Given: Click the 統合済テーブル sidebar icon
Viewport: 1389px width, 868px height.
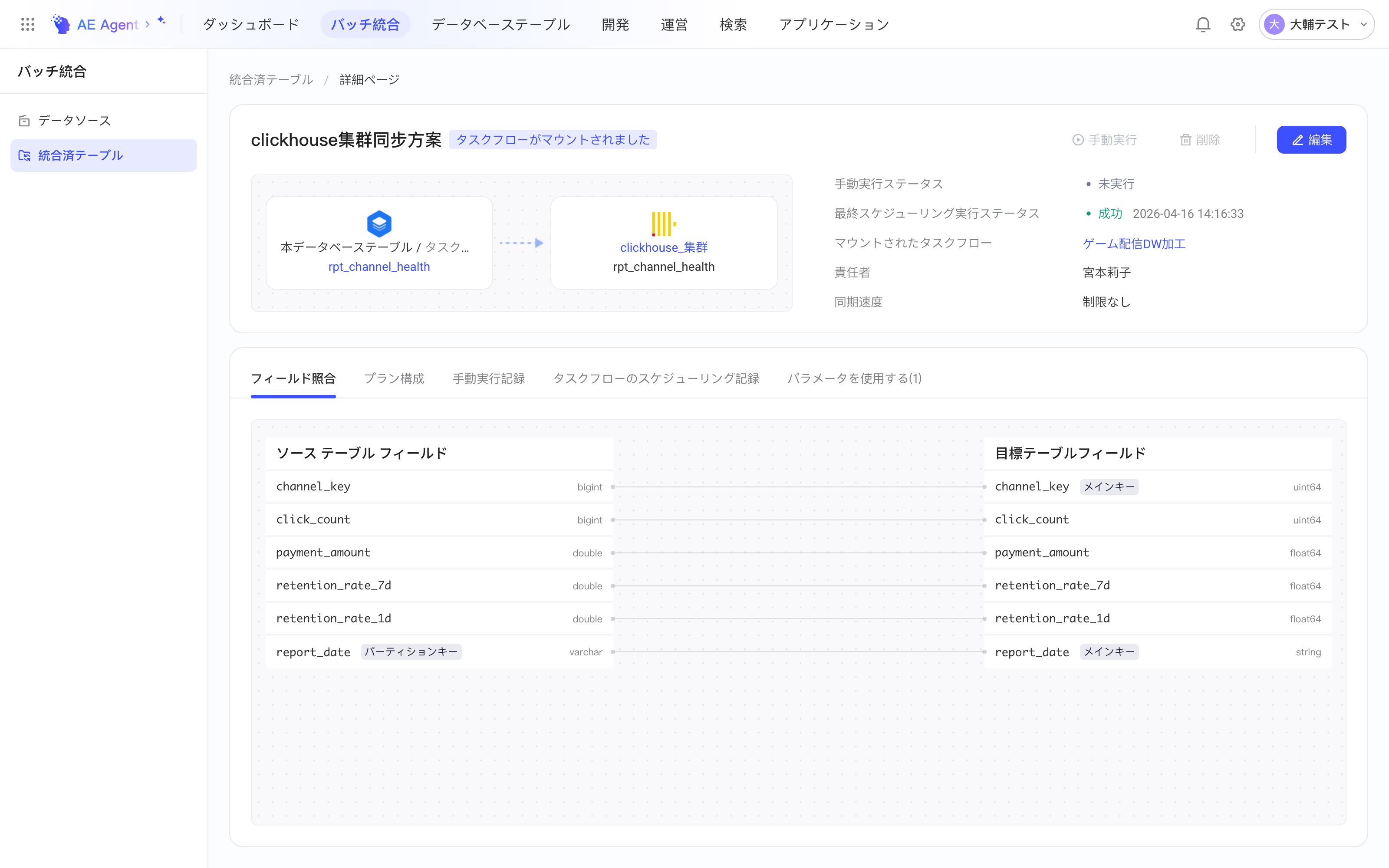Looking at the screenshot, I should click(24, 155).
